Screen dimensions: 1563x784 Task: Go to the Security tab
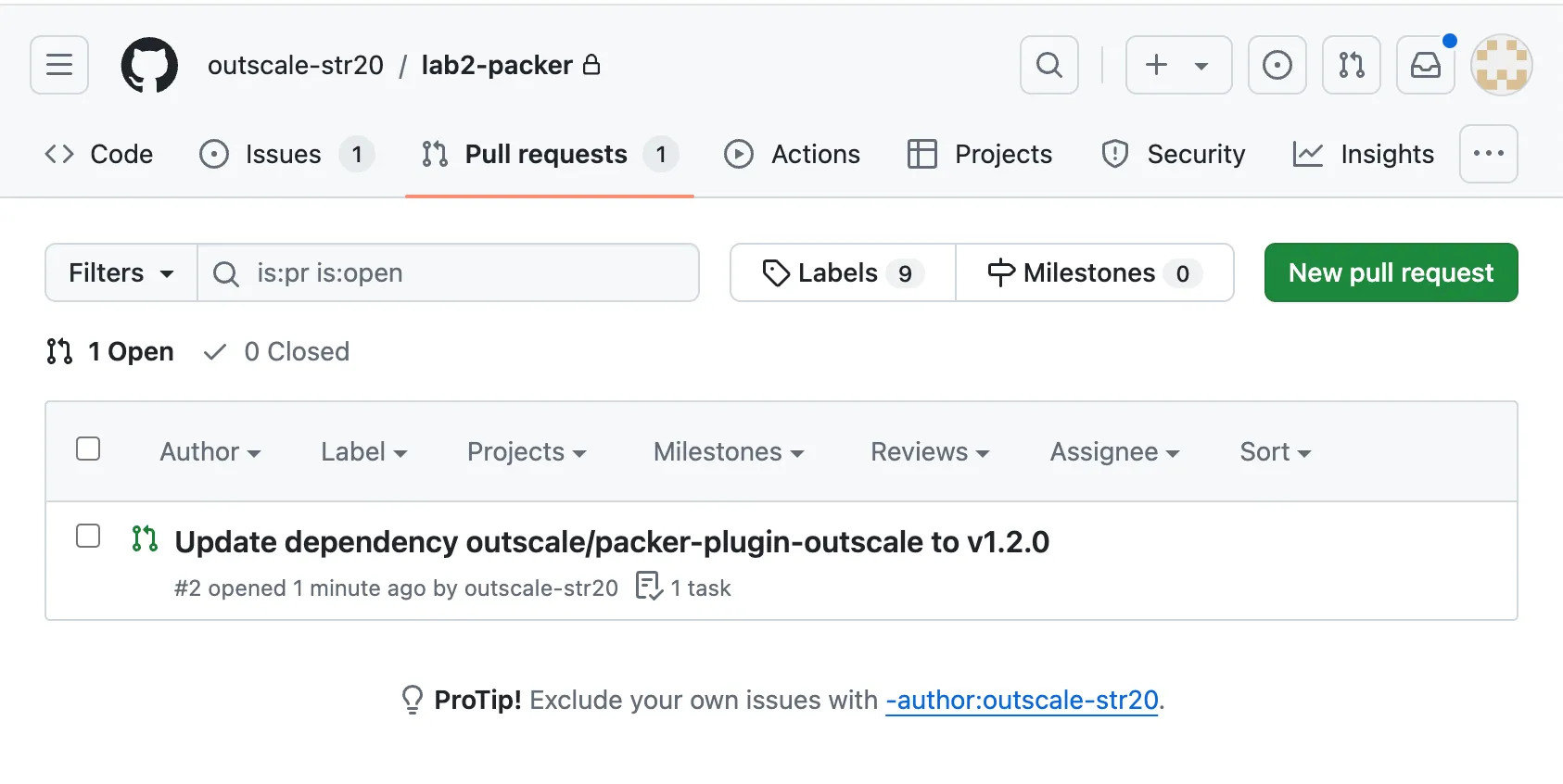coord(1174,154)
